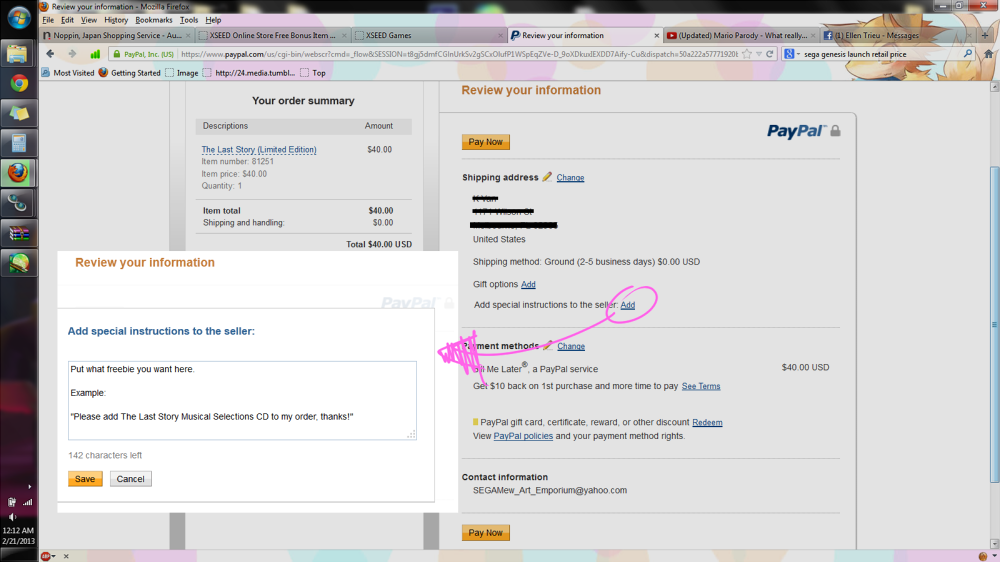The width and height of the screenshot is (1000, 562).
Task: Click the bottom Pay Now button
Action: click(485, 533)
